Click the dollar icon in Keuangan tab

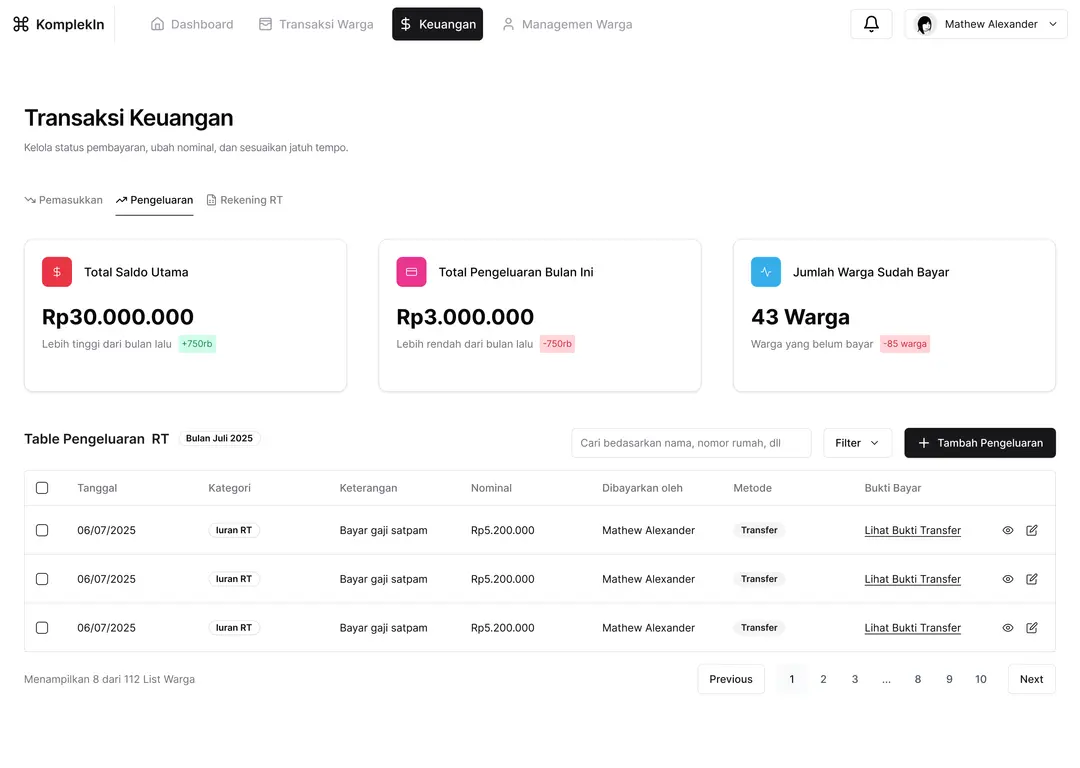click(x=406, y=24)
